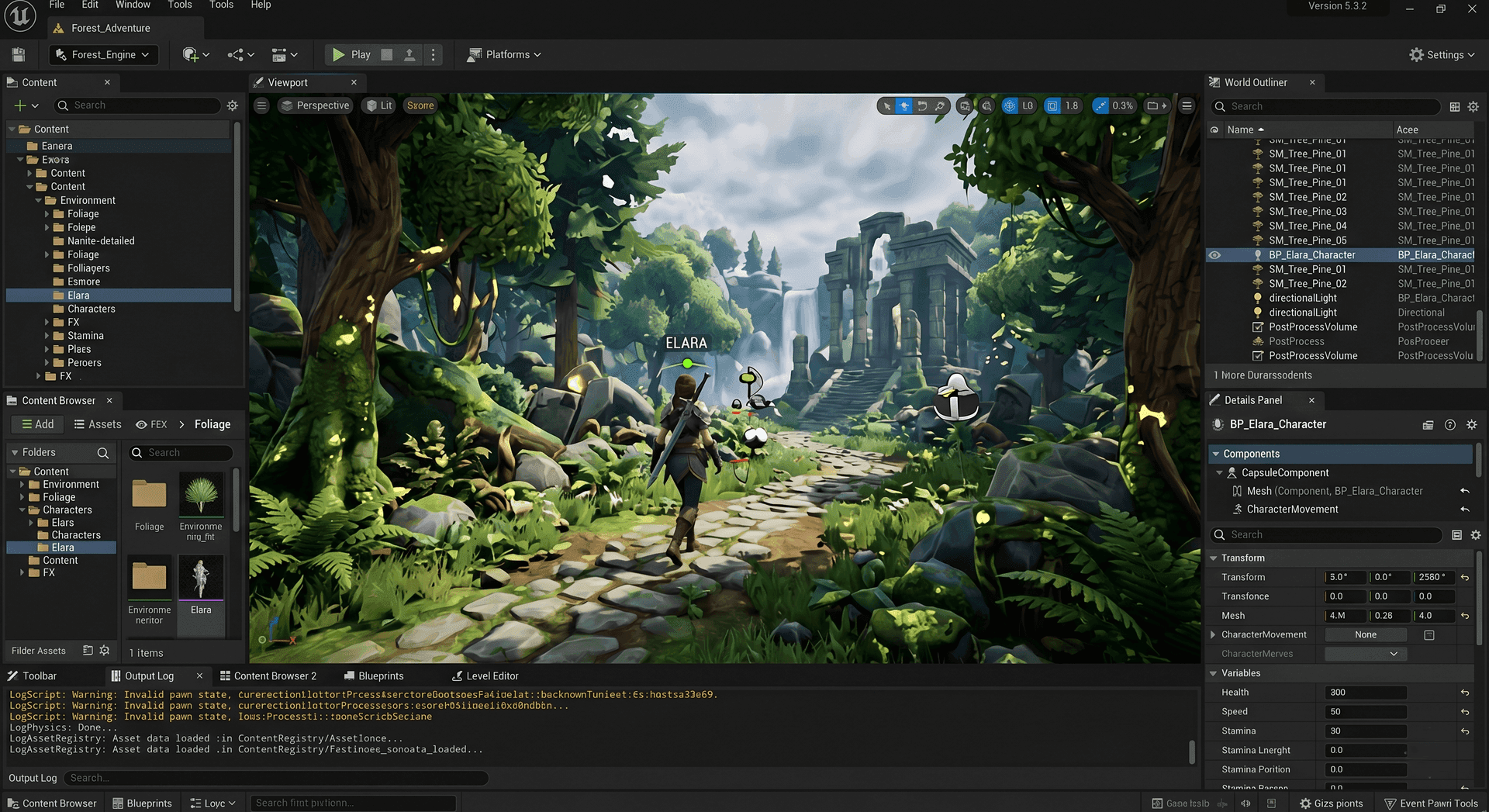1489x812 pixels.
Task: Start the game with Play button
Action: (x=351, y=54)
